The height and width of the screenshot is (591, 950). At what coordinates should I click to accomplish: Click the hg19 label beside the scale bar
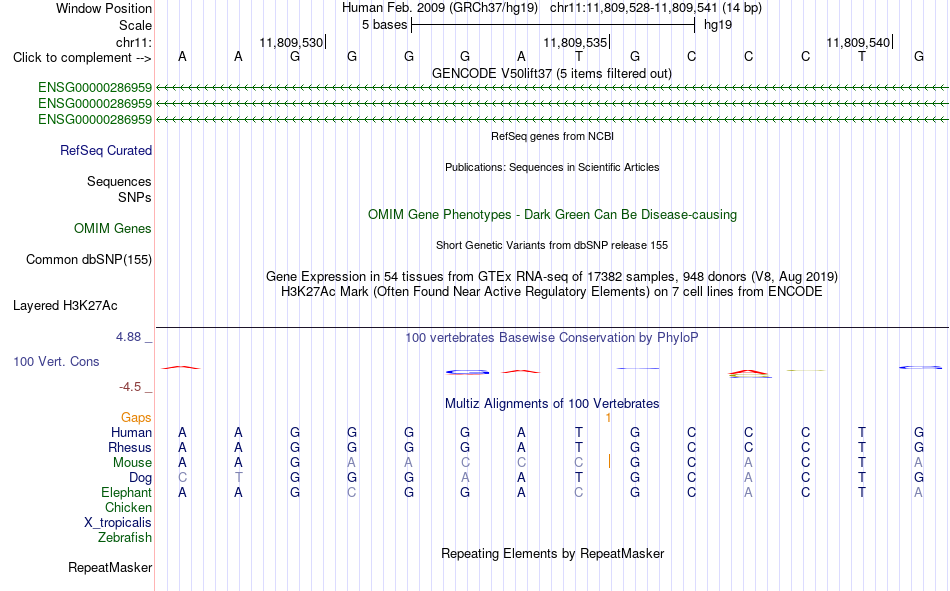click(x=718, y=25)
